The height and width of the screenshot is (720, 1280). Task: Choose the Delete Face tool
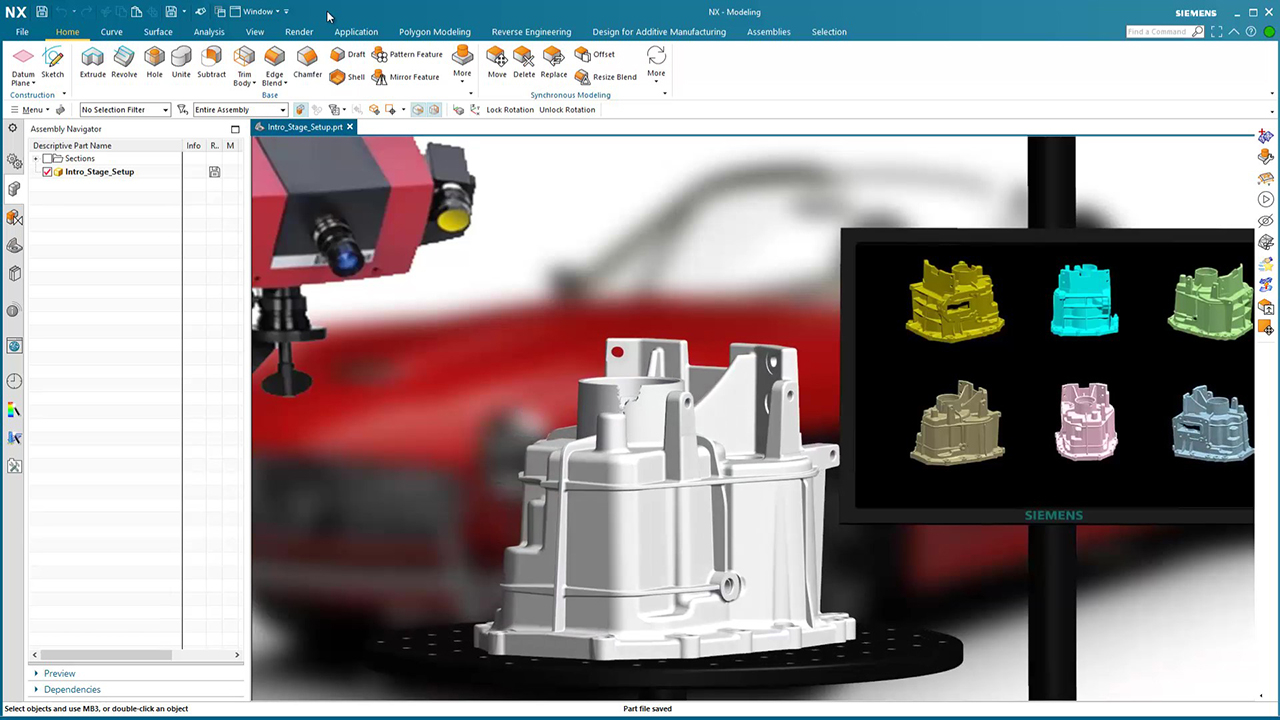[x=524, y=62]
